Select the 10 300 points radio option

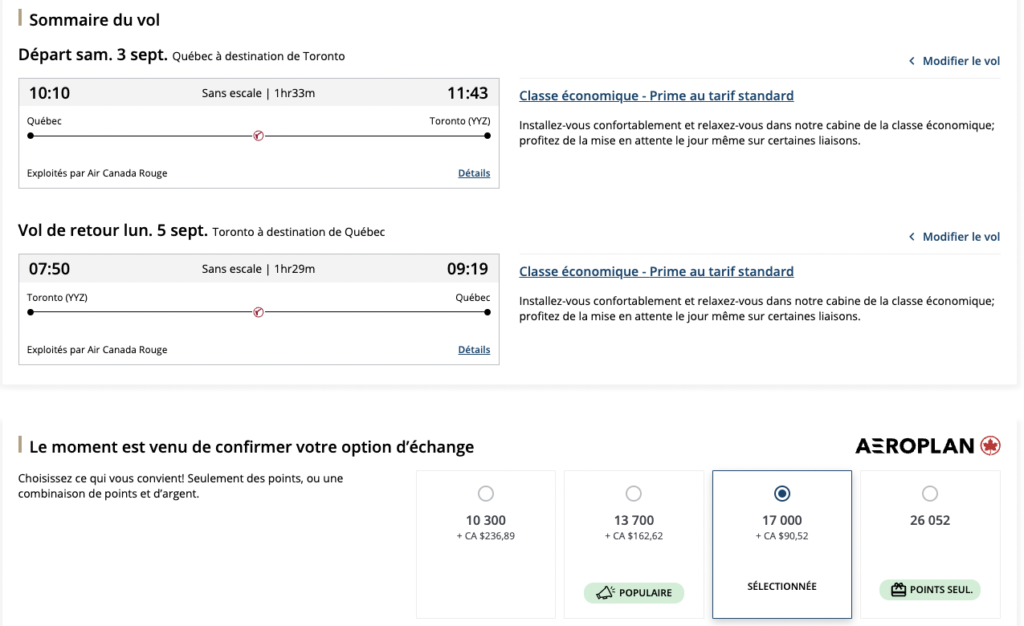[x=486, y=493]
